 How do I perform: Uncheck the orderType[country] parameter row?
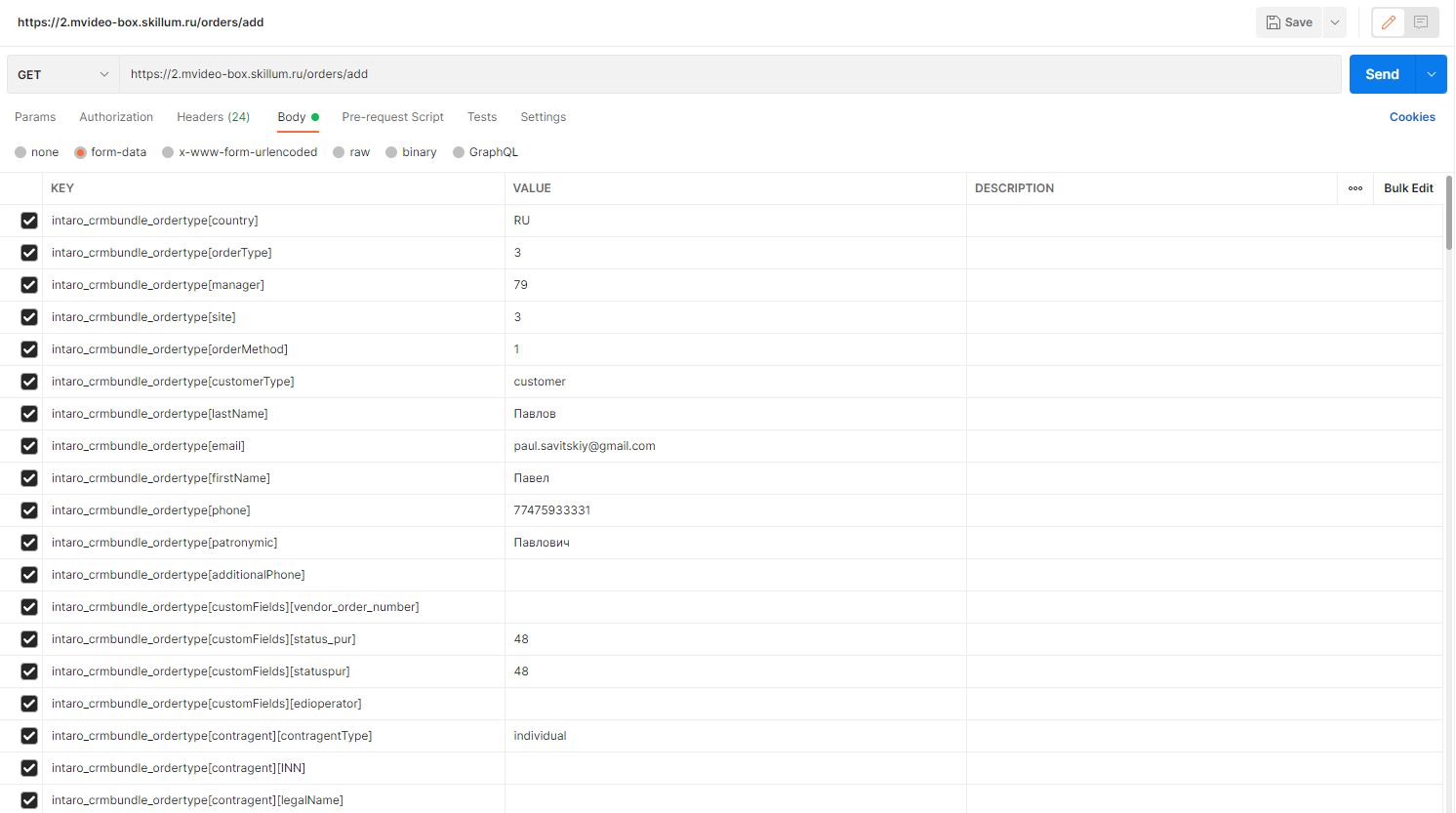click(28, 221)
